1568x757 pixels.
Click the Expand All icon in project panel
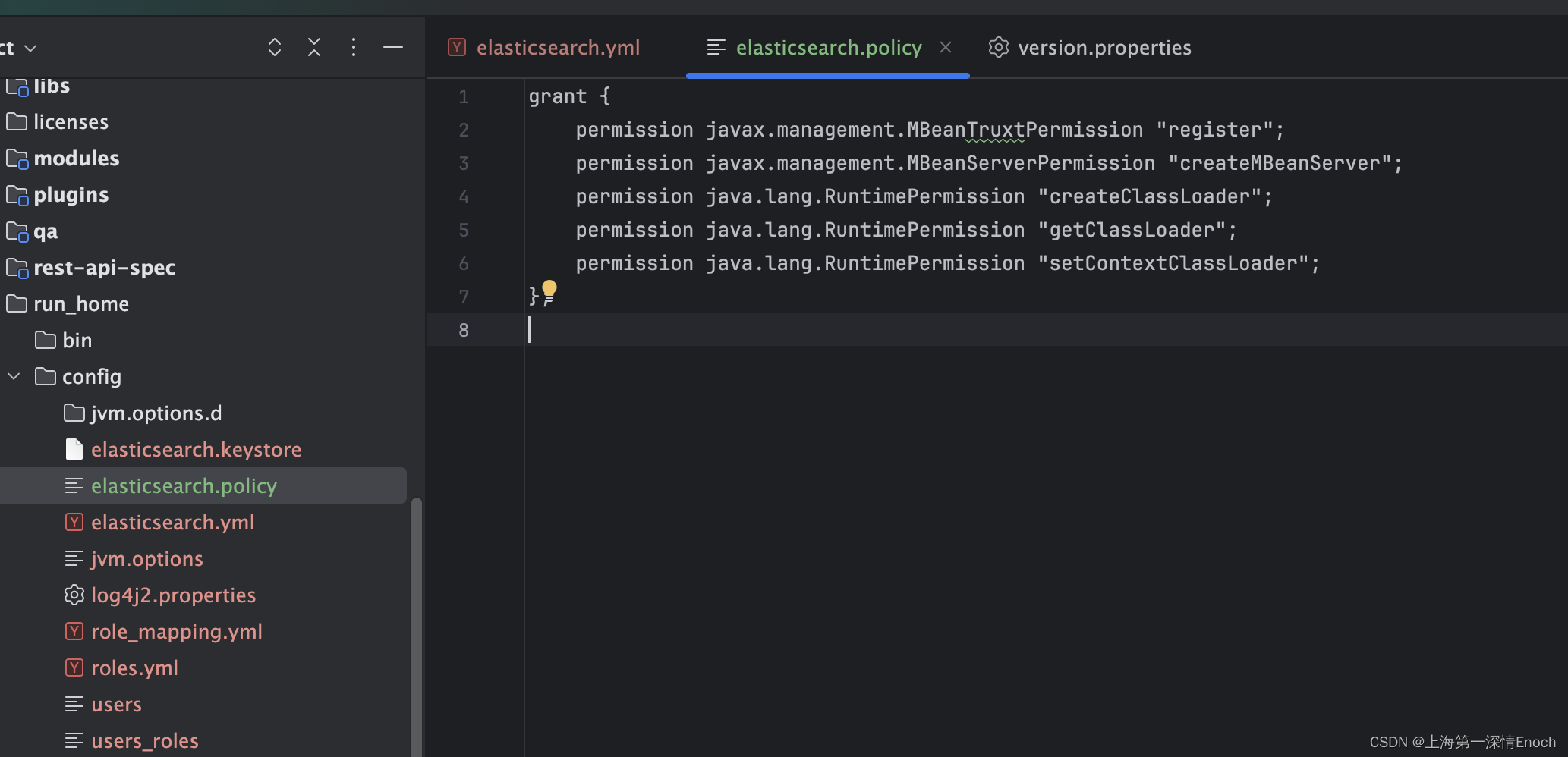[x=275, y=48]
